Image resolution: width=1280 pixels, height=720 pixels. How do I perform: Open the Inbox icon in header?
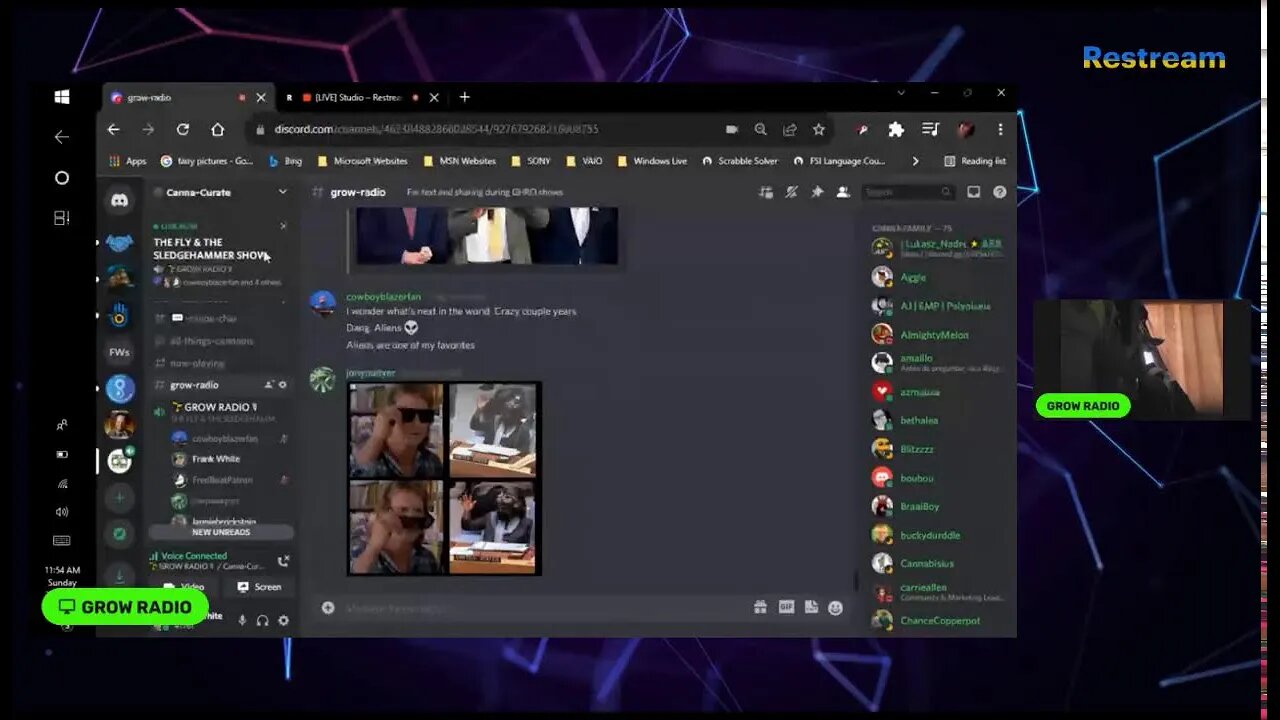point(974,192)
